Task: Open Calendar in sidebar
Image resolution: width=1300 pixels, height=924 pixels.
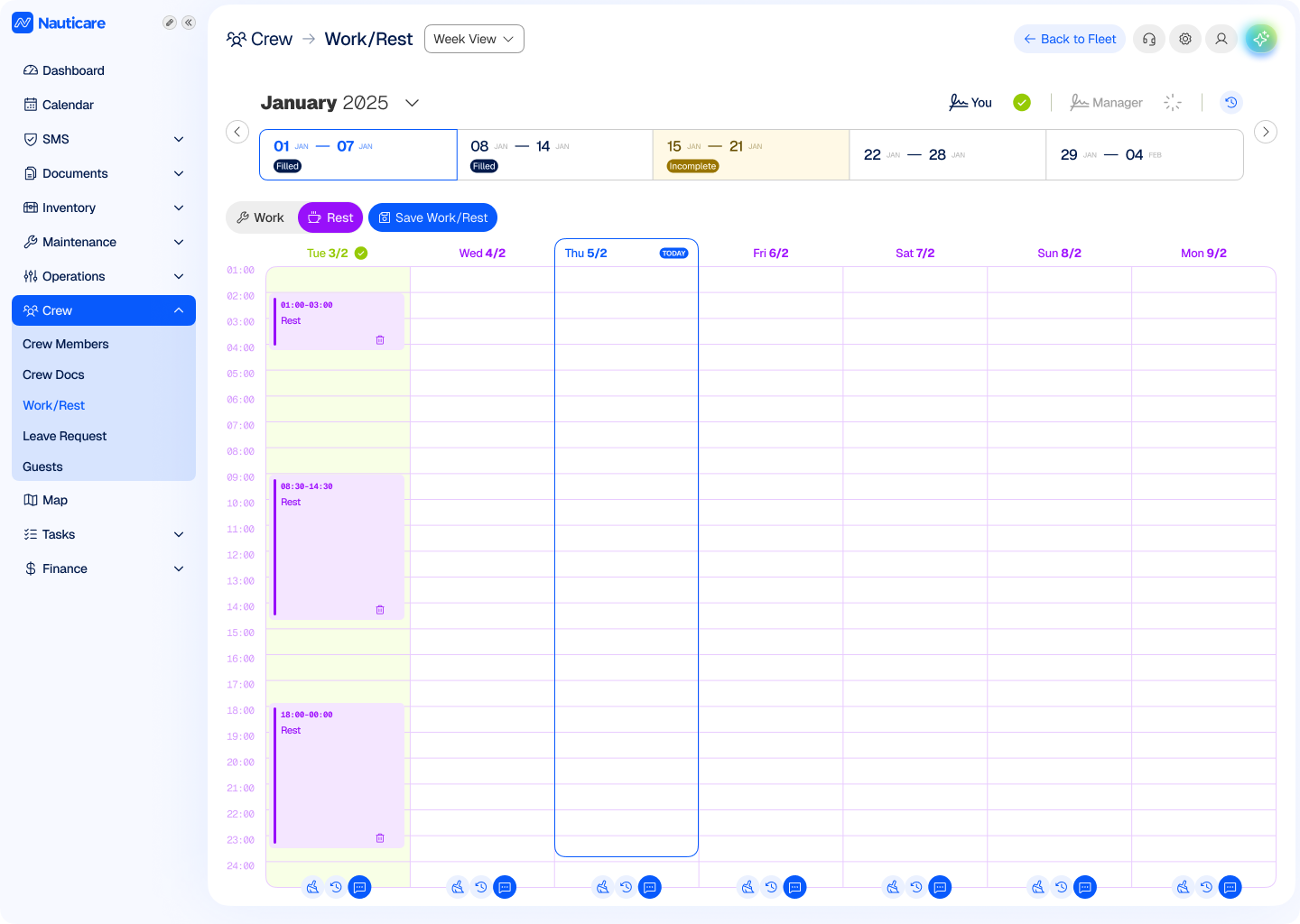Action: 104,105
